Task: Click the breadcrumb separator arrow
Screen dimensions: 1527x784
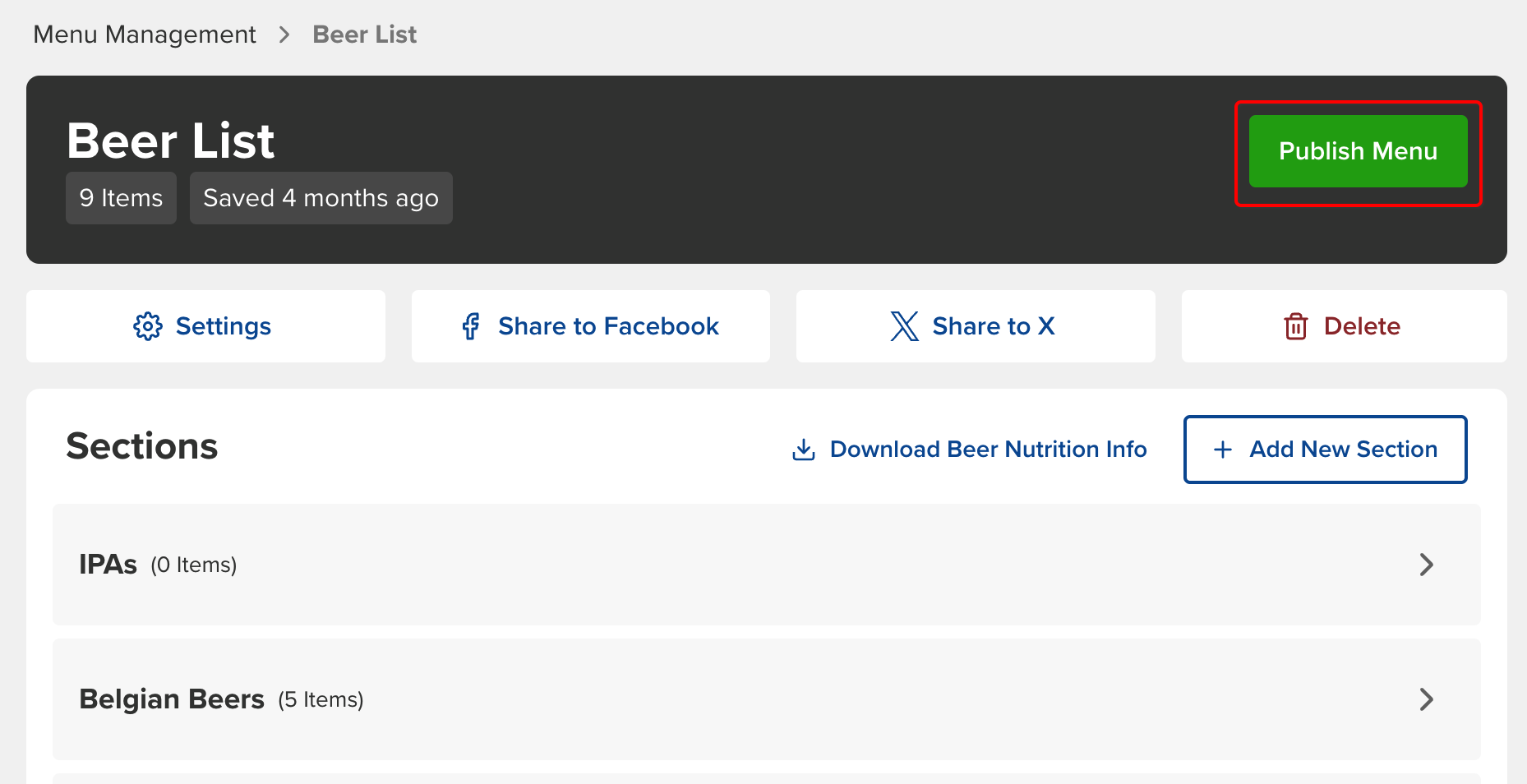Action: pyautogui.click(x=284, y=35)
